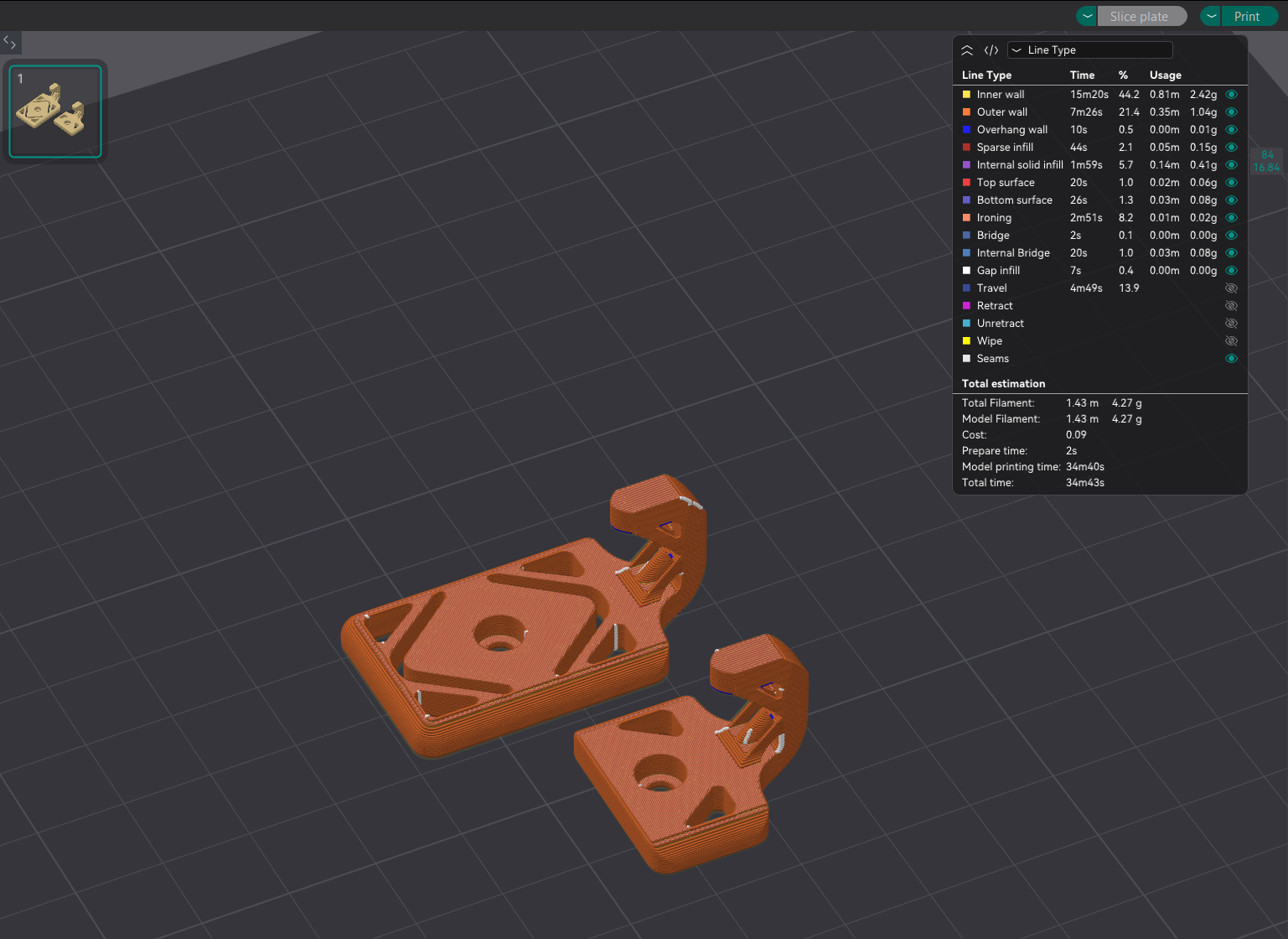Screen dimensions: 1288x939
Task: Click the Sparse infill row label
Action: click(1005, 148)
